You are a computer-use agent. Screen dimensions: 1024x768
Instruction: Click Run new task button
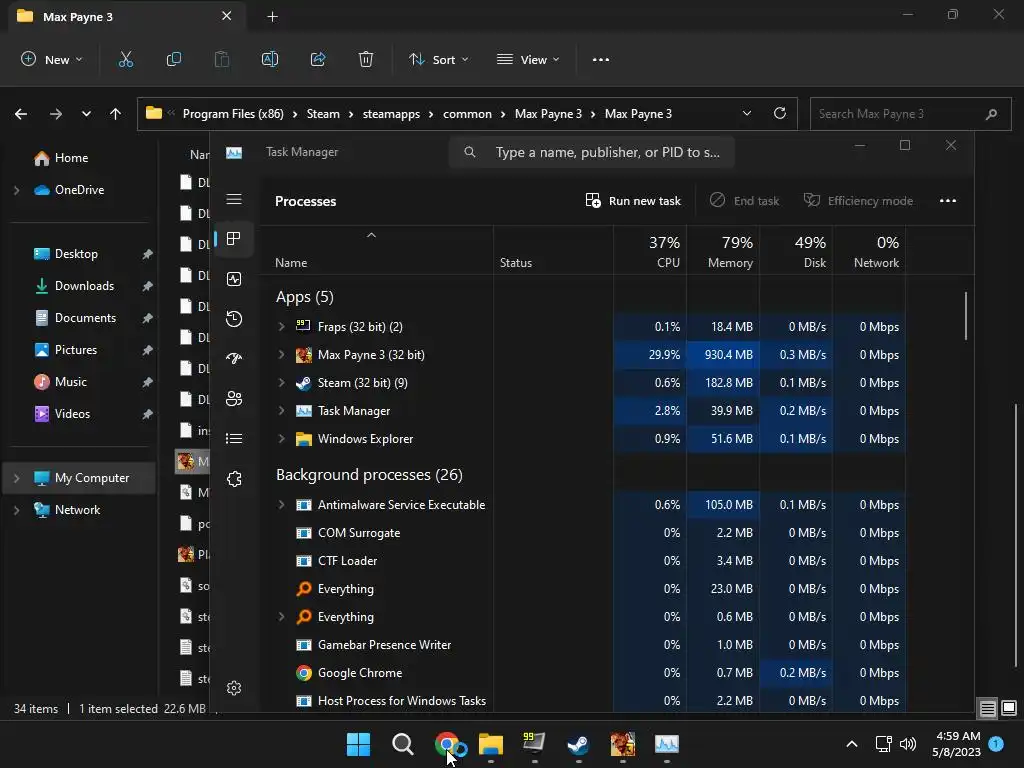pos(633,200)
